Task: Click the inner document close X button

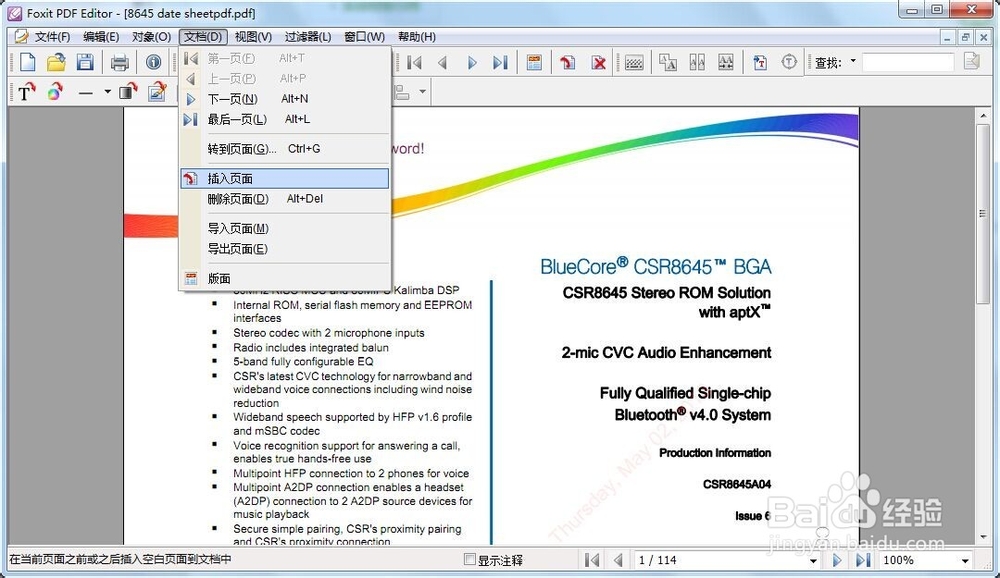Action: 983,38
